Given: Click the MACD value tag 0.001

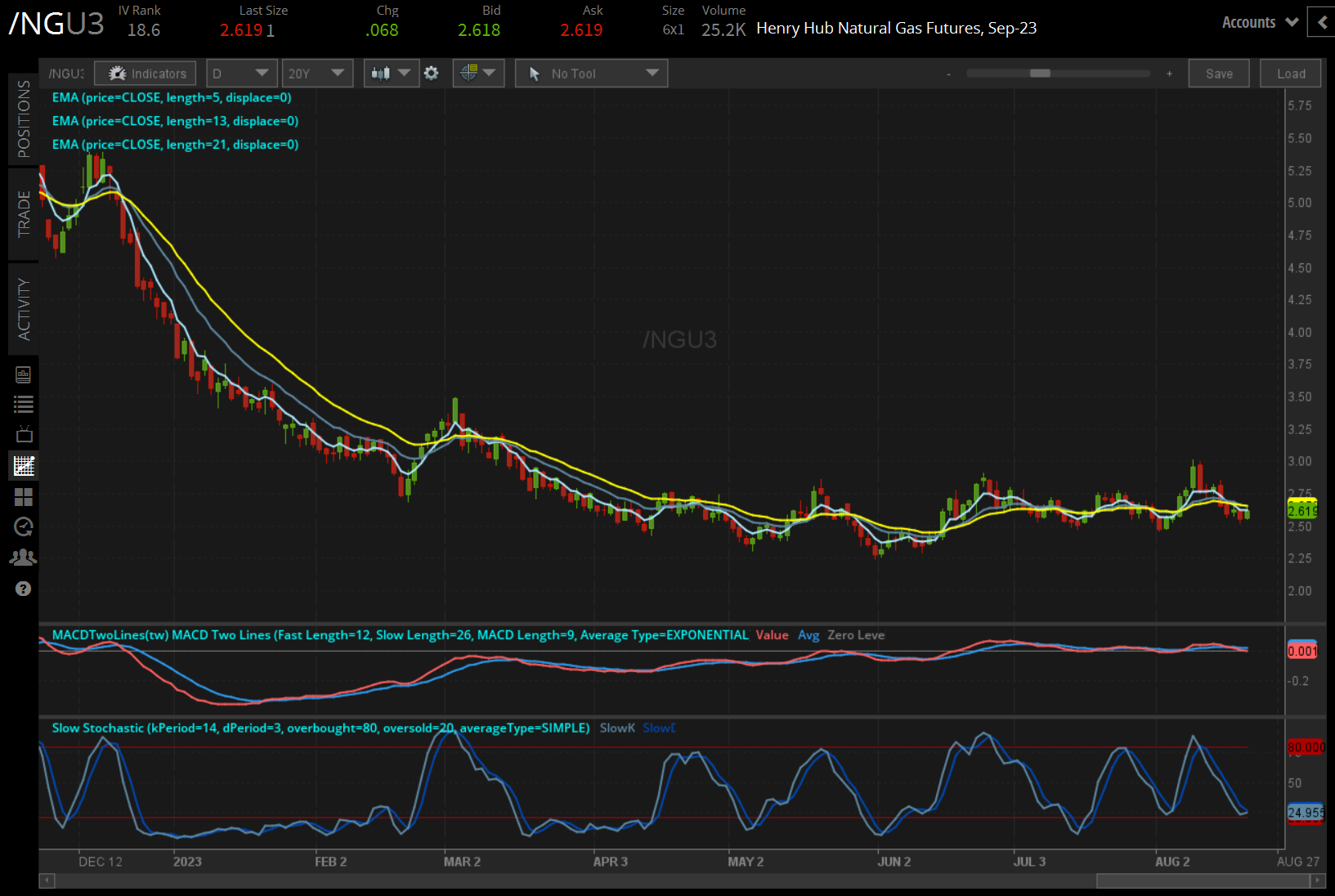Looking at the screenshot, I should coord(1302,651).
